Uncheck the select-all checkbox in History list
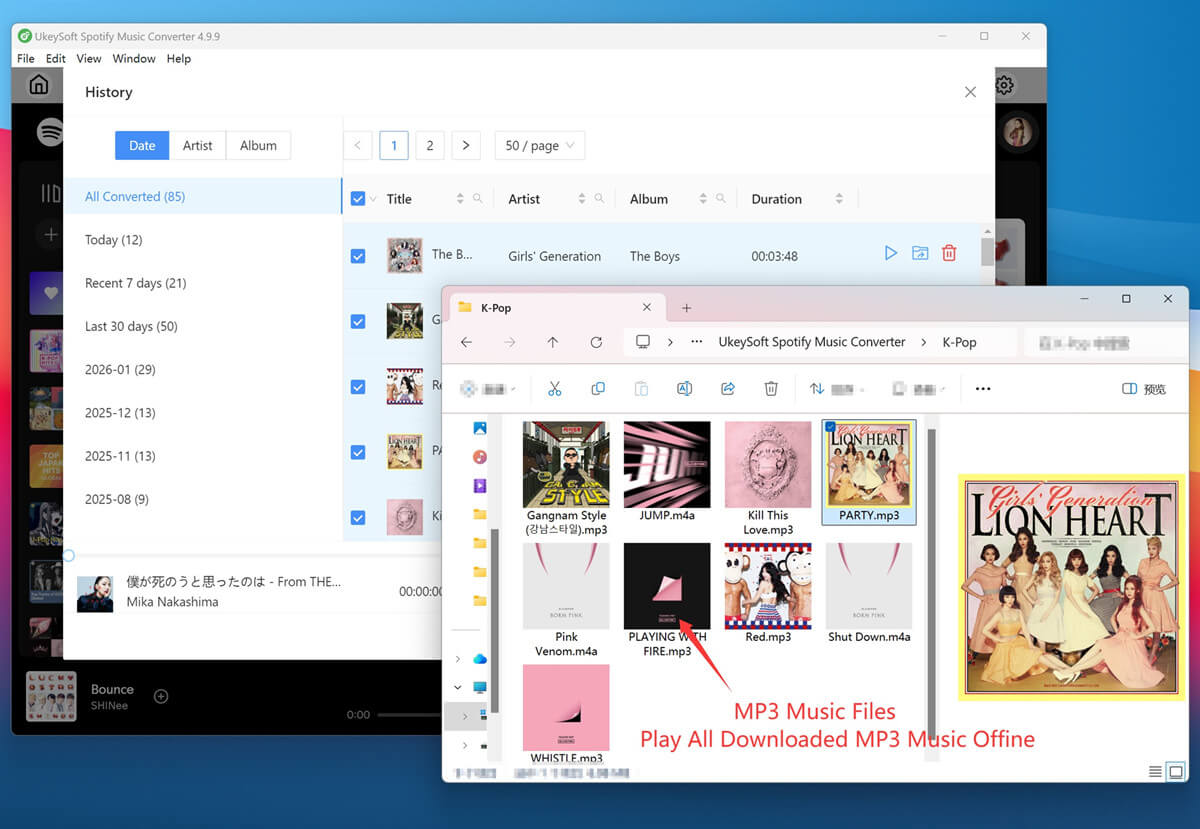The image size is (1200, 829). tap(357, 198)
